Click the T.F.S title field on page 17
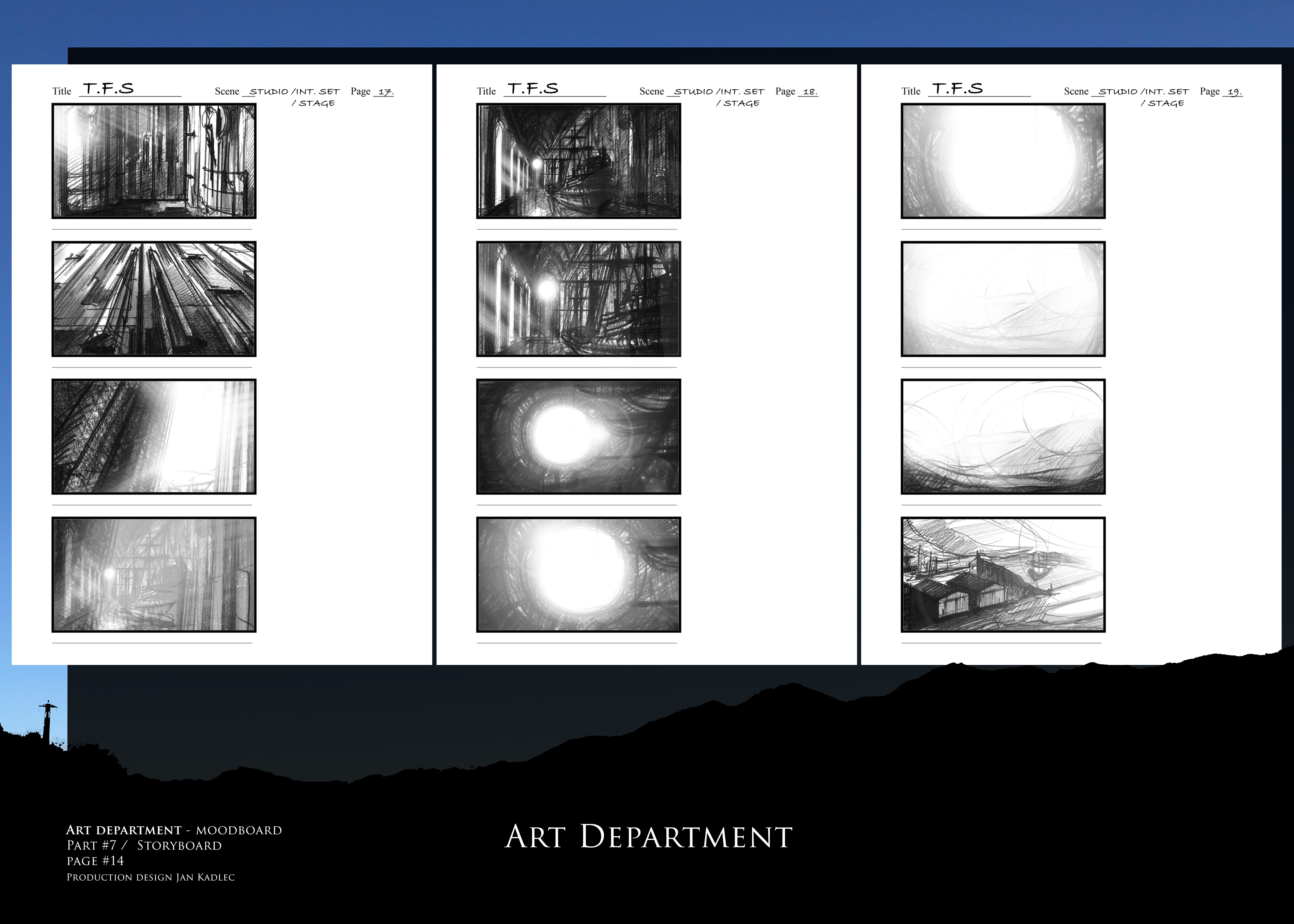 [109, 89]
